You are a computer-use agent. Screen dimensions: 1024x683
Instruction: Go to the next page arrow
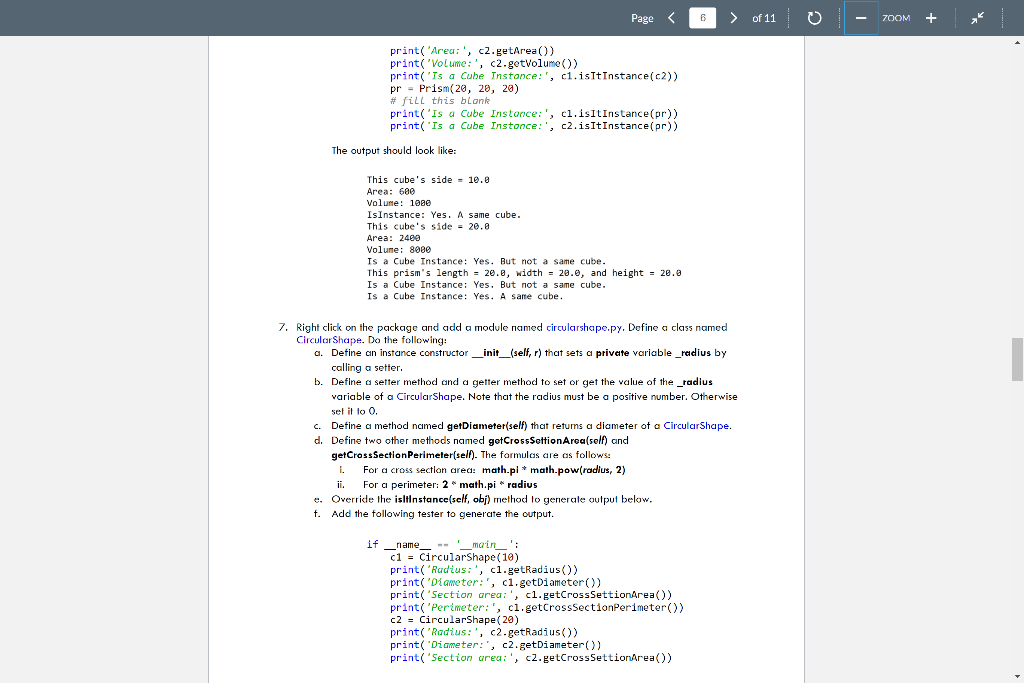pyautogui.click(x=733, y=18)
